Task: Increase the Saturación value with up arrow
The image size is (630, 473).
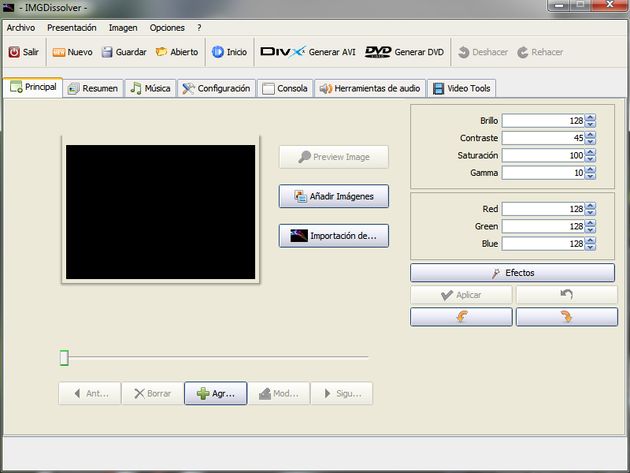Action: pos(590,152)
